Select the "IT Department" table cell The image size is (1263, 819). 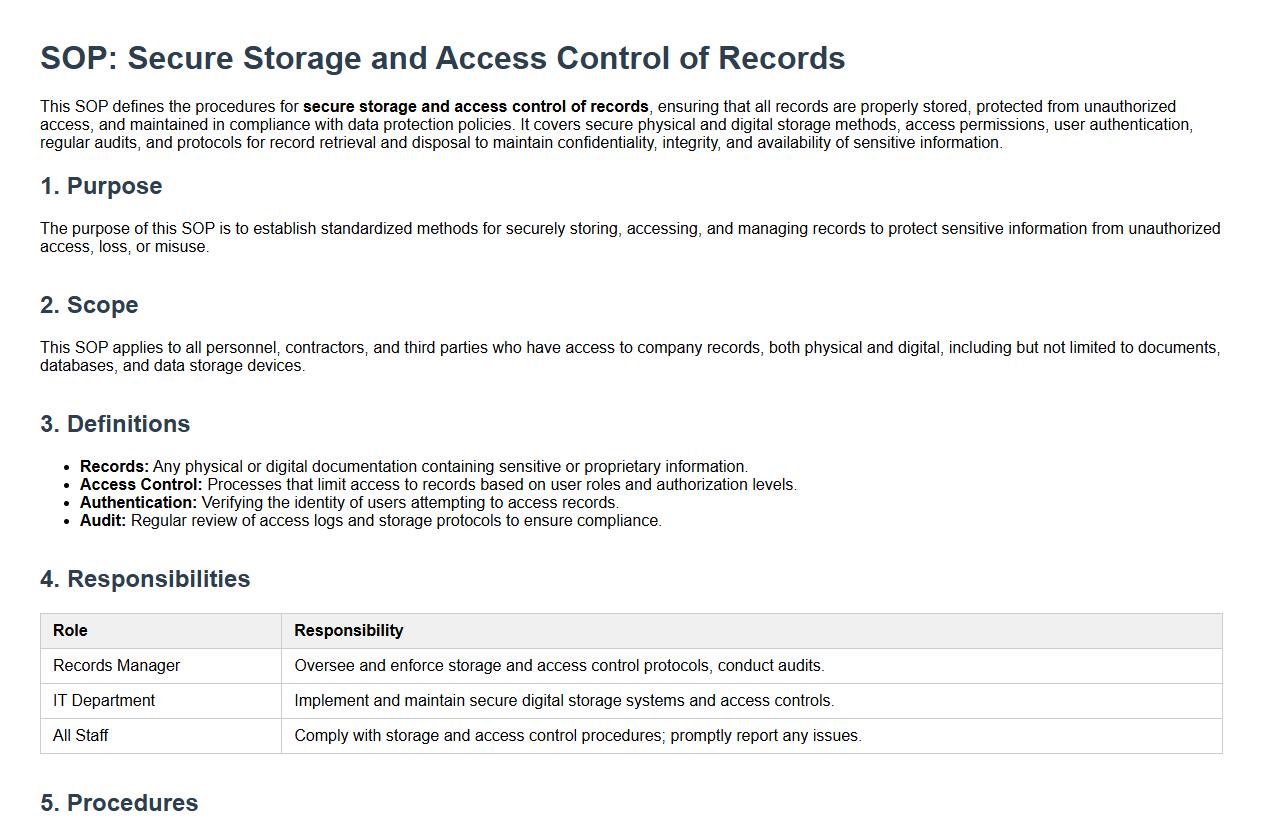[104, 701]
